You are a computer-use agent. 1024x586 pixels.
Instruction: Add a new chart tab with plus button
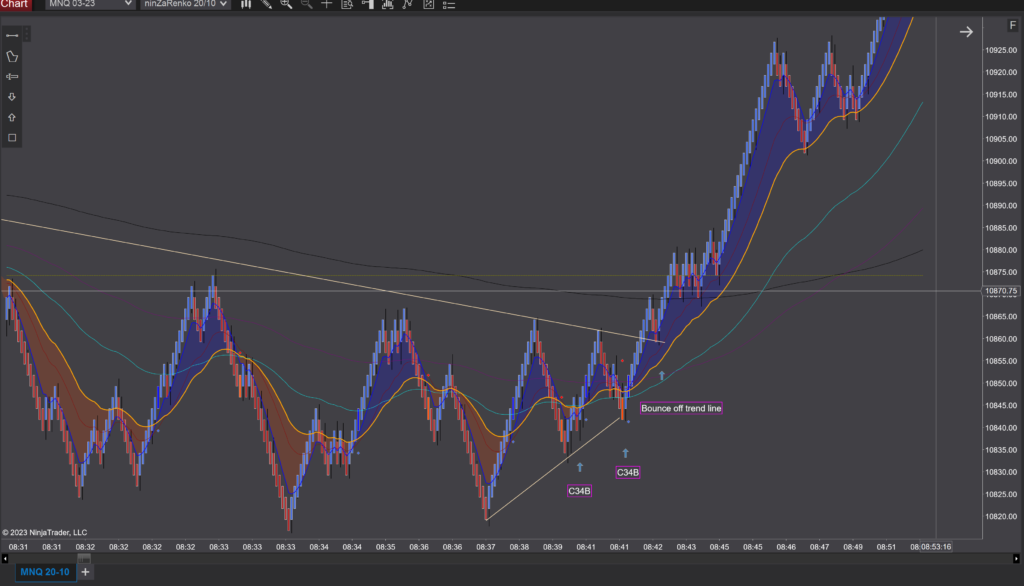pos(85,571)
